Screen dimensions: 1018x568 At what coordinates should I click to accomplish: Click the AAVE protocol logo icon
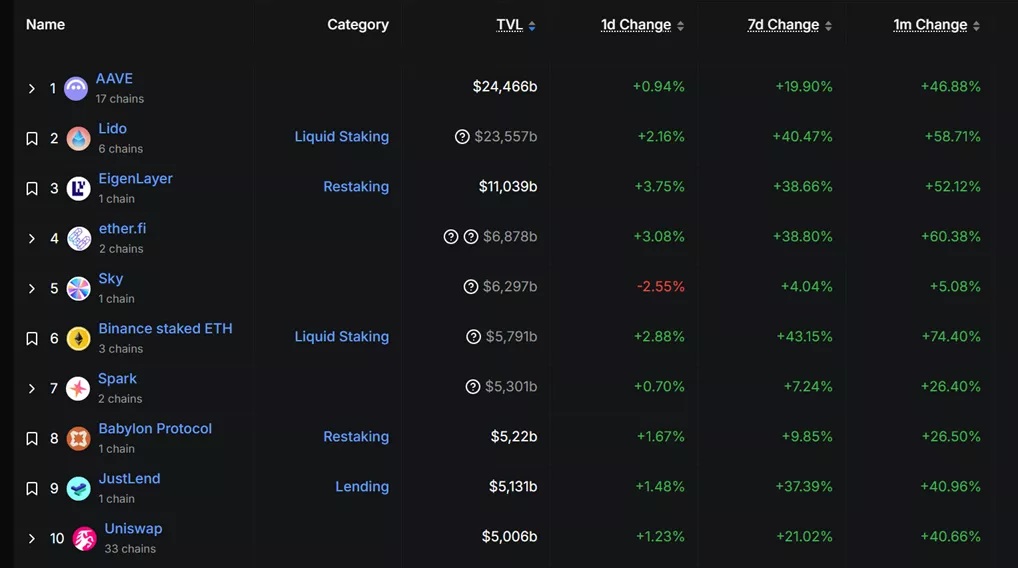pyautogui.click(x=76, y=88)
